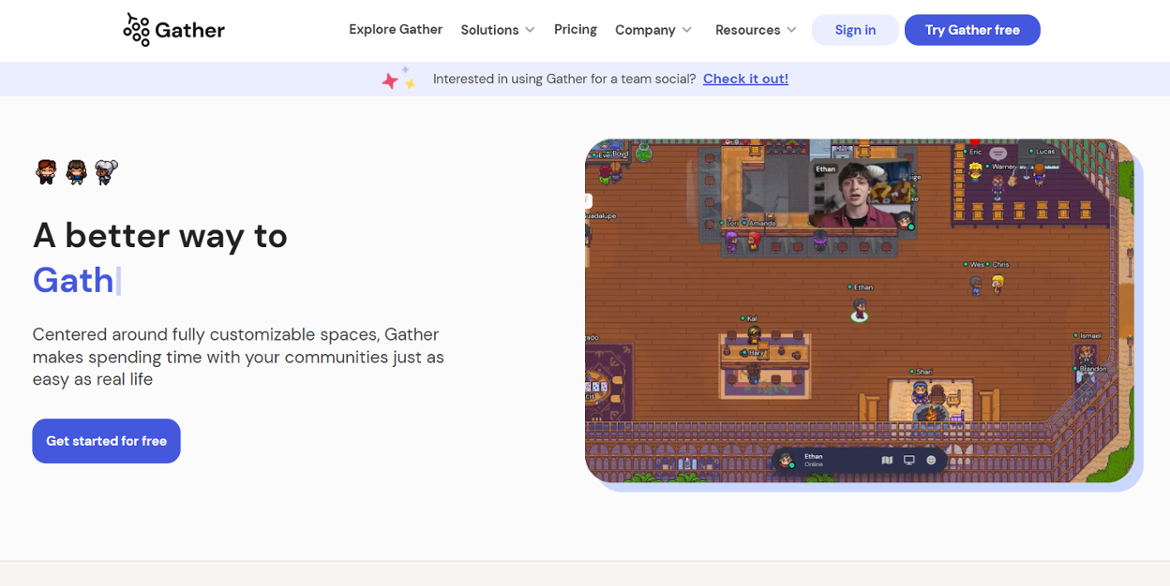Click the brown-haired pixel avatar above the headline
Screen dimensions: 1170x586
76,172
